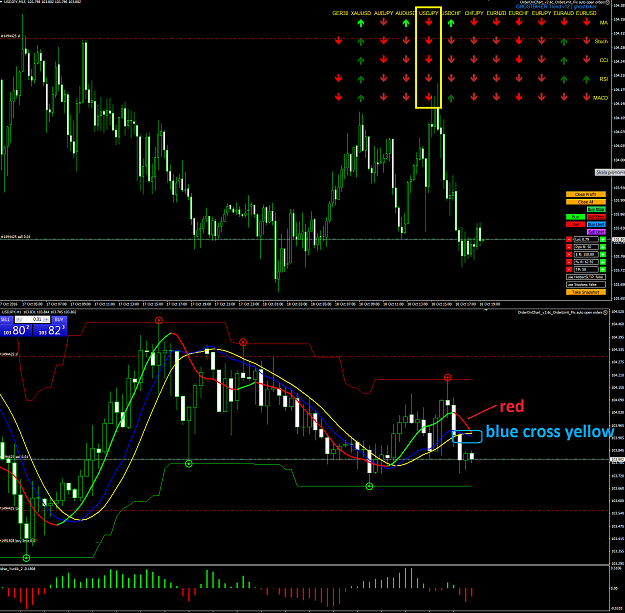This screenshot has width=625, height=613.
Task: Decrease the TP value with minus button
Action: tap(569, 269)
